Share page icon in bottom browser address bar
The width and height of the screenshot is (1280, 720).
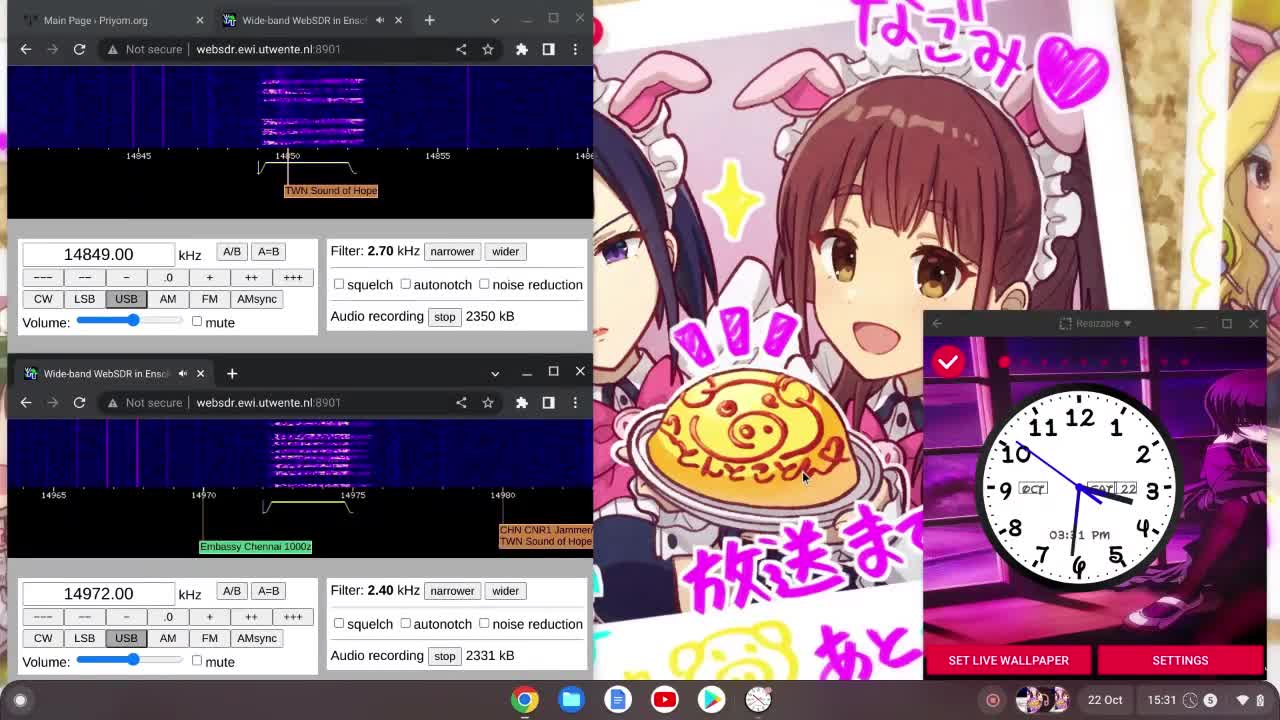[461, 402]
